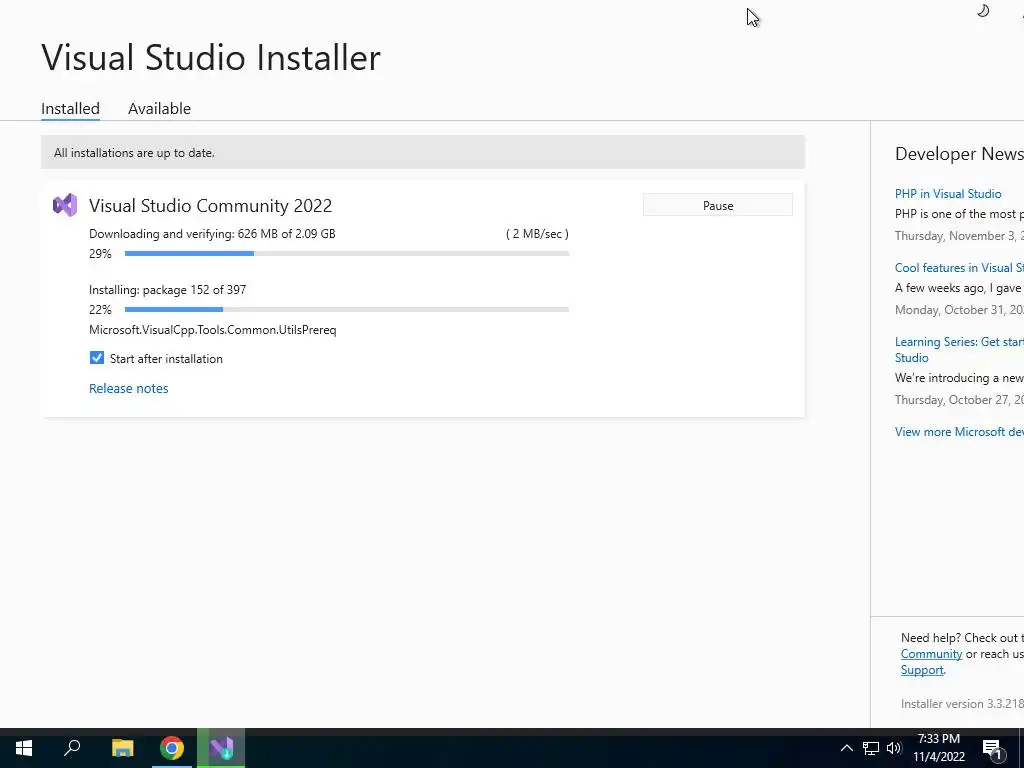Open the notification center icon
This screenshot has height=768, width=1024.
[x=993, y=749]
